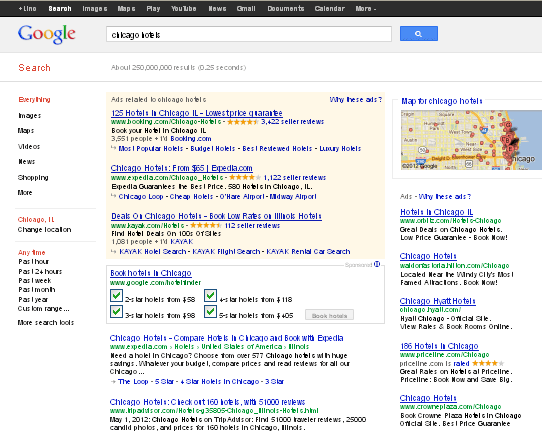
Task: Filter by News in left sidebar
Action: 26,161
